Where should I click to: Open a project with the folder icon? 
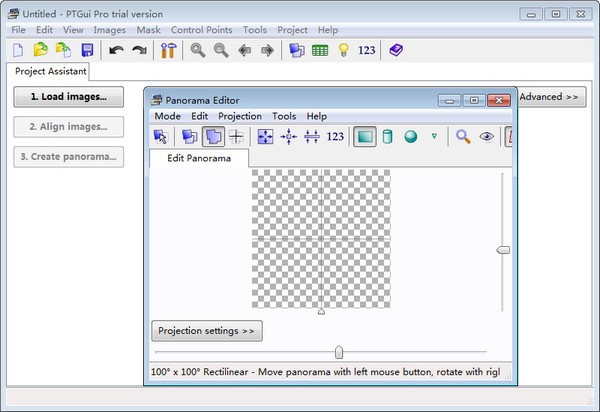point(41,50)
